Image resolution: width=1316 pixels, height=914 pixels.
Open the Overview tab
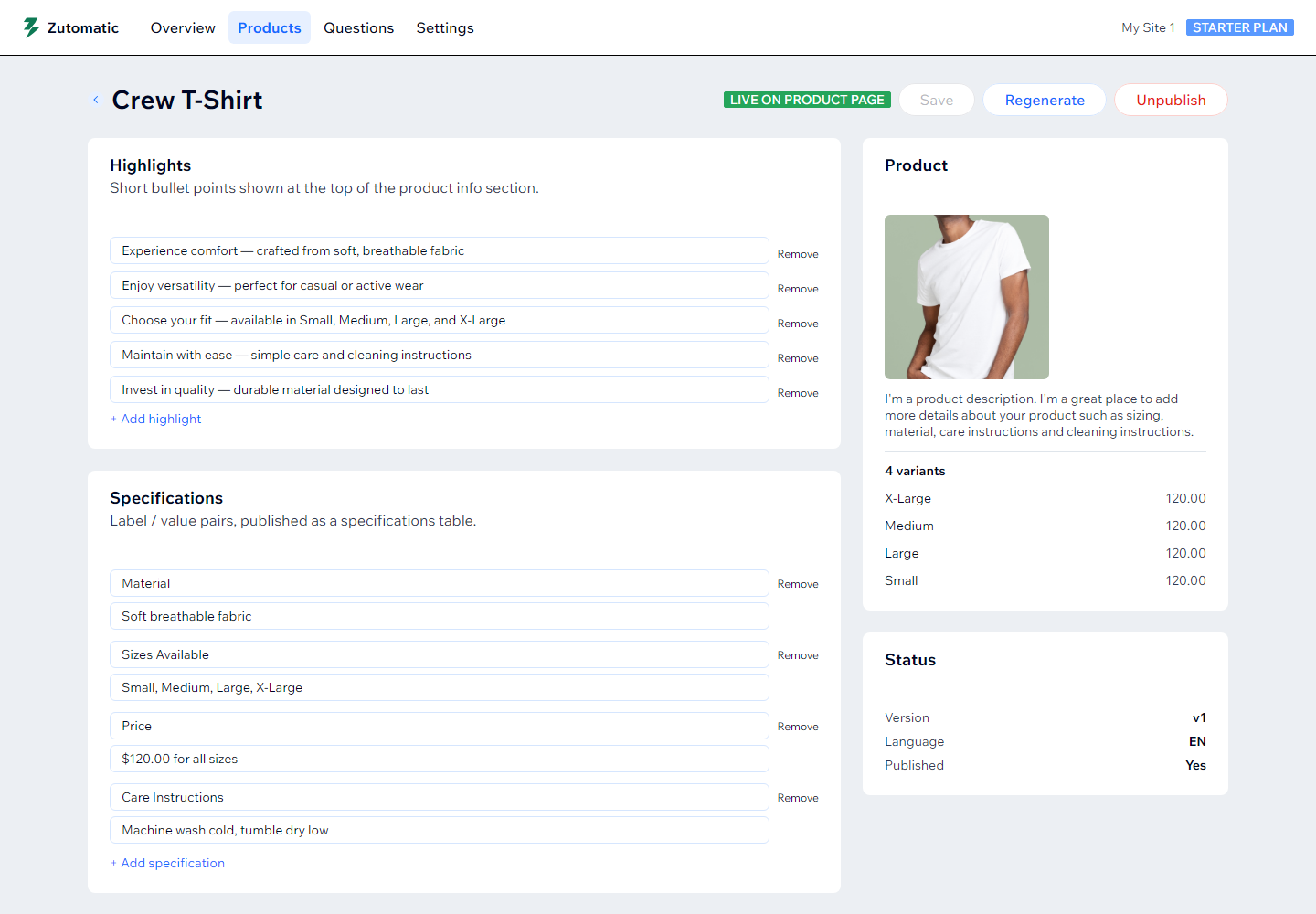pos(183,27)
